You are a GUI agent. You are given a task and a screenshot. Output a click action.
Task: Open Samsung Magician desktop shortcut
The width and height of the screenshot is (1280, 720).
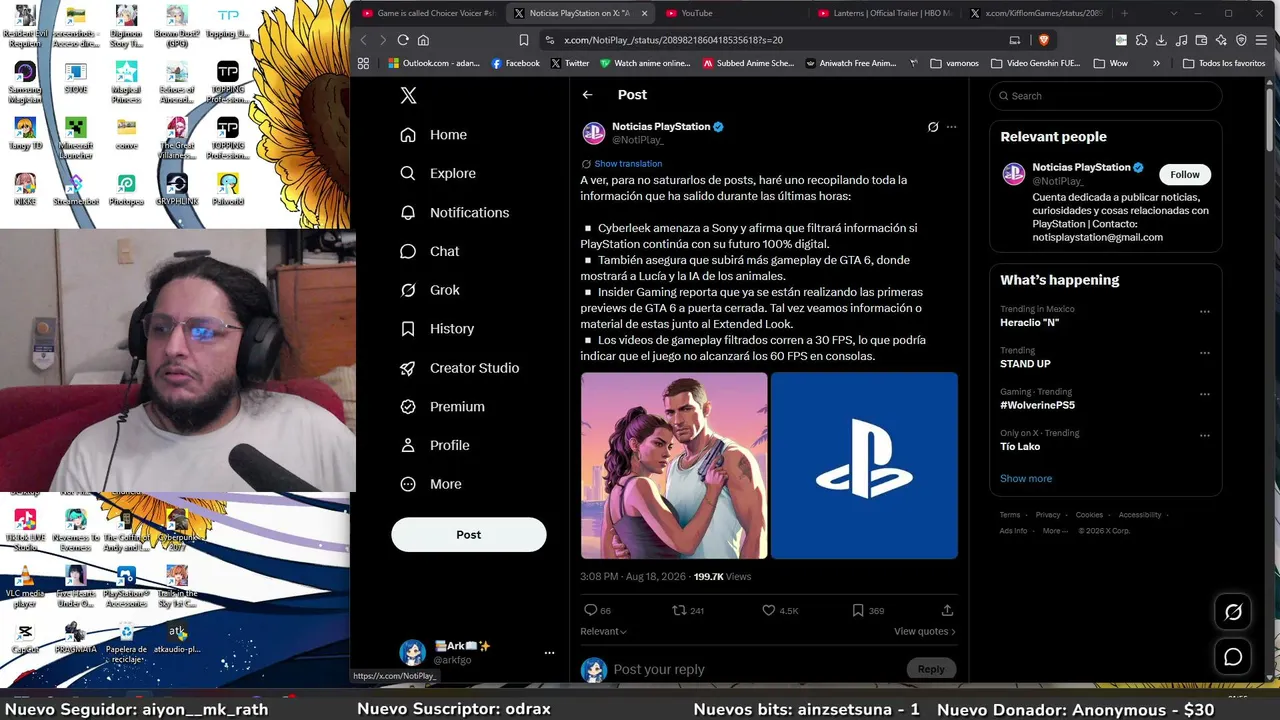tap(25, 82)
